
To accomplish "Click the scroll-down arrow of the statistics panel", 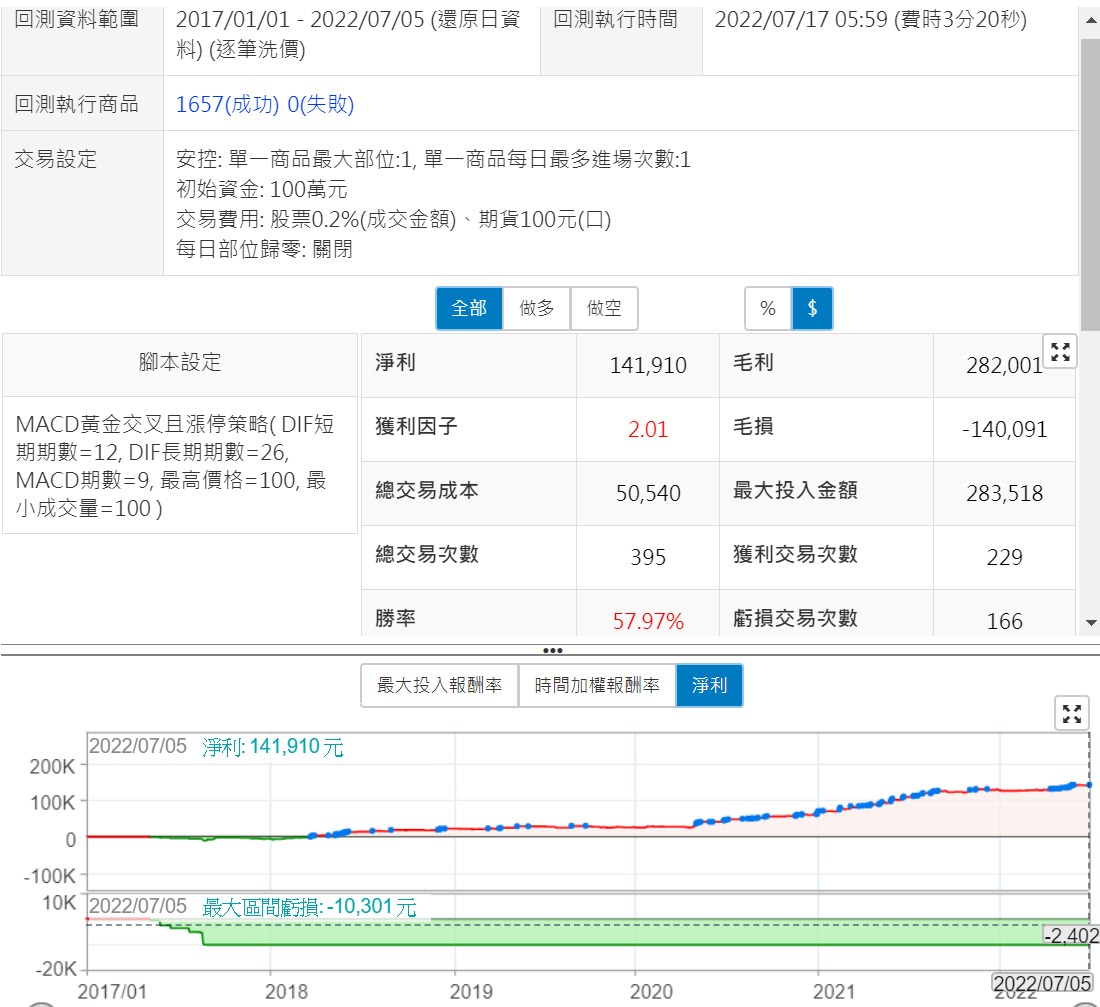I will pos(1090,623).
